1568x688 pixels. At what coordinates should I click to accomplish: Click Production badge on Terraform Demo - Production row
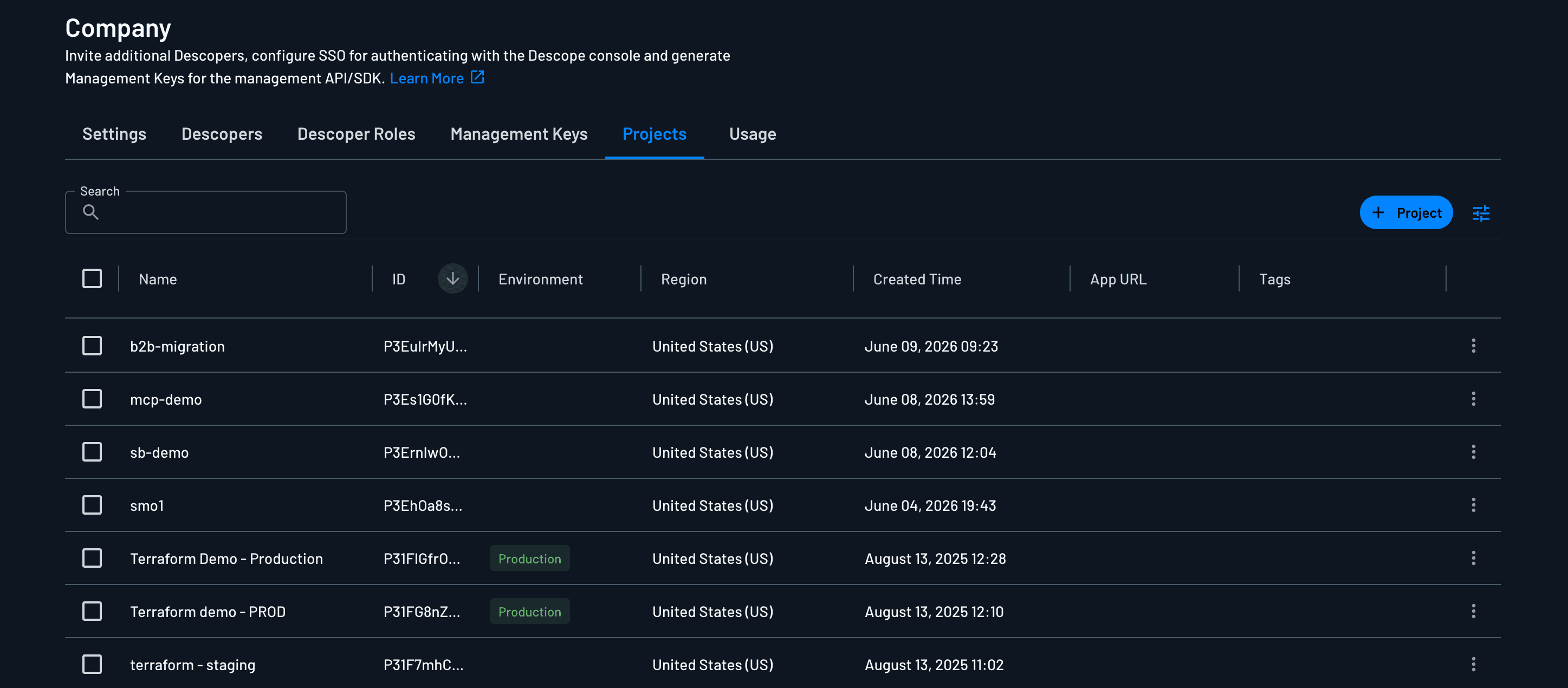(529, 559)
